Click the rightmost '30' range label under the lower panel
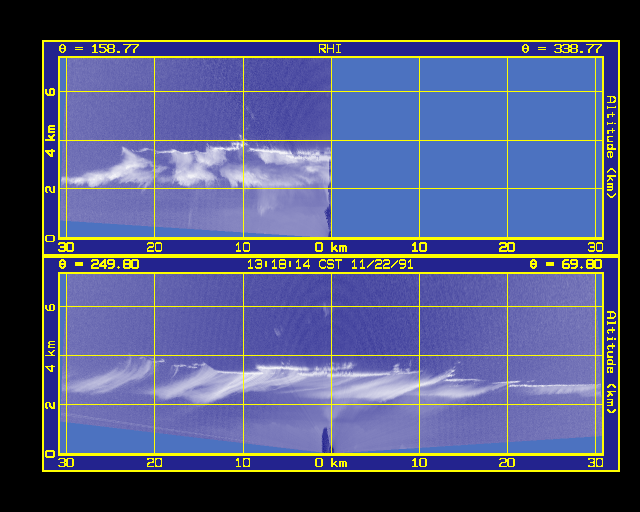This screenshot has height=512, width=640. click(596, 463)
